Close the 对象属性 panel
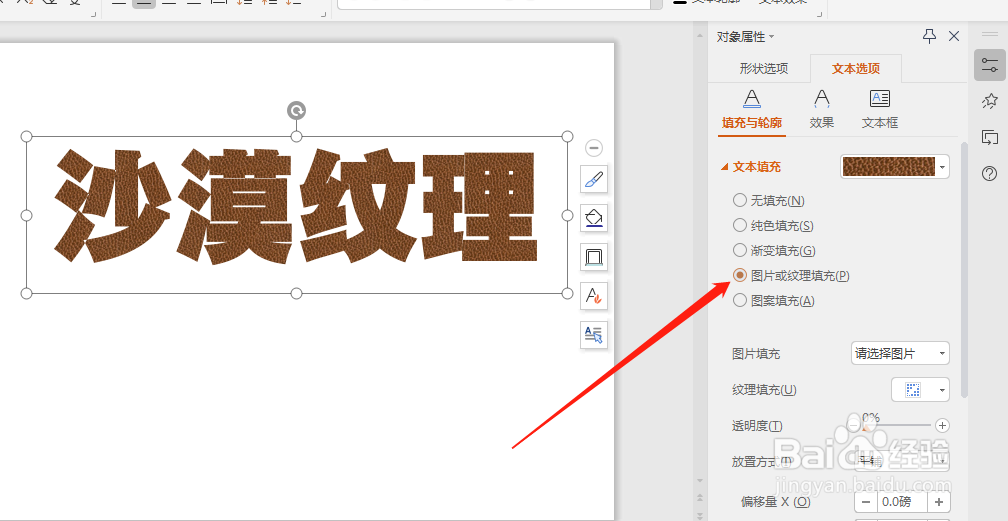Viewport: 1008px width, 521px height. click(954, 37)
